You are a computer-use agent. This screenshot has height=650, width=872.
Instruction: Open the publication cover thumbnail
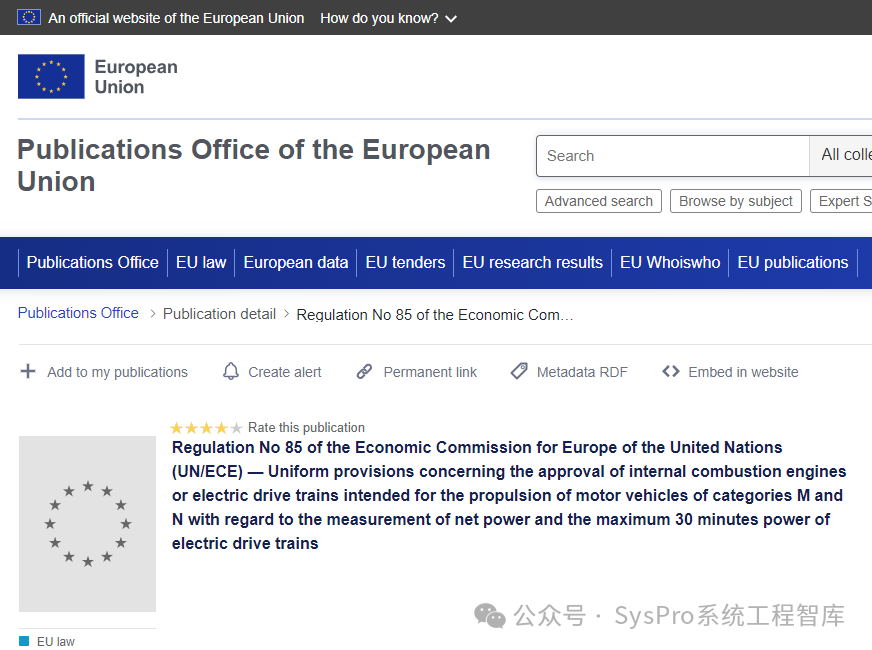87,524
